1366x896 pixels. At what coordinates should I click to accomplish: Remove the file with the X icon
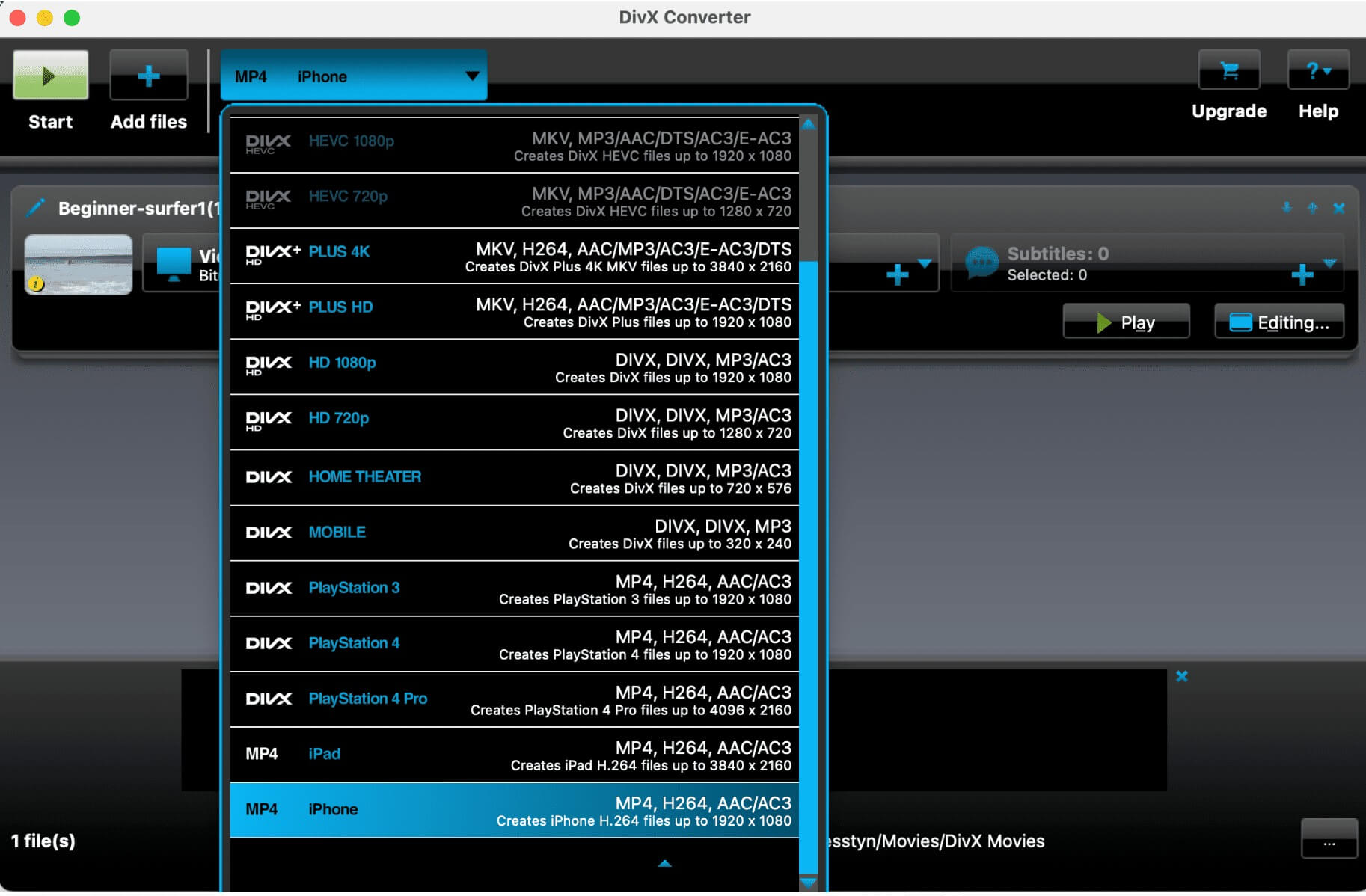click(1338, 208)
